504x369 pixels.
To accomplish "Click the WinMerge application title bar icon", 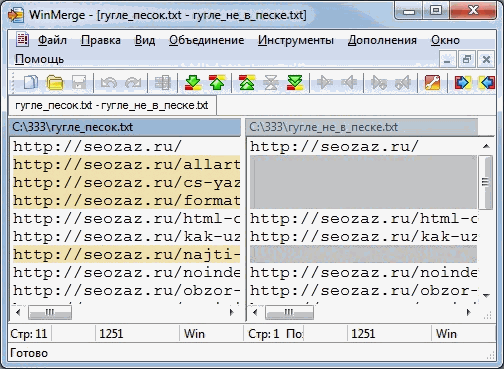I will [16, 15].
